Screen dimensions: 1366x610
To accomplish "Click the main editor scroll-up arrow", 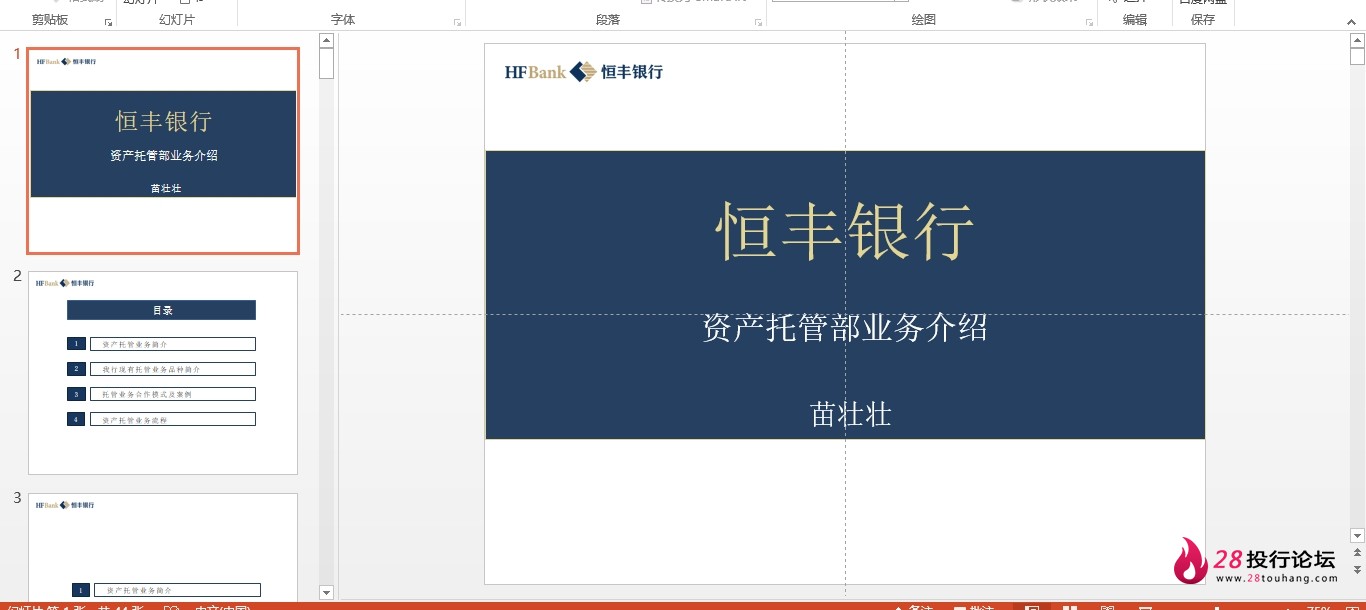I will (x=1357, y=40).
